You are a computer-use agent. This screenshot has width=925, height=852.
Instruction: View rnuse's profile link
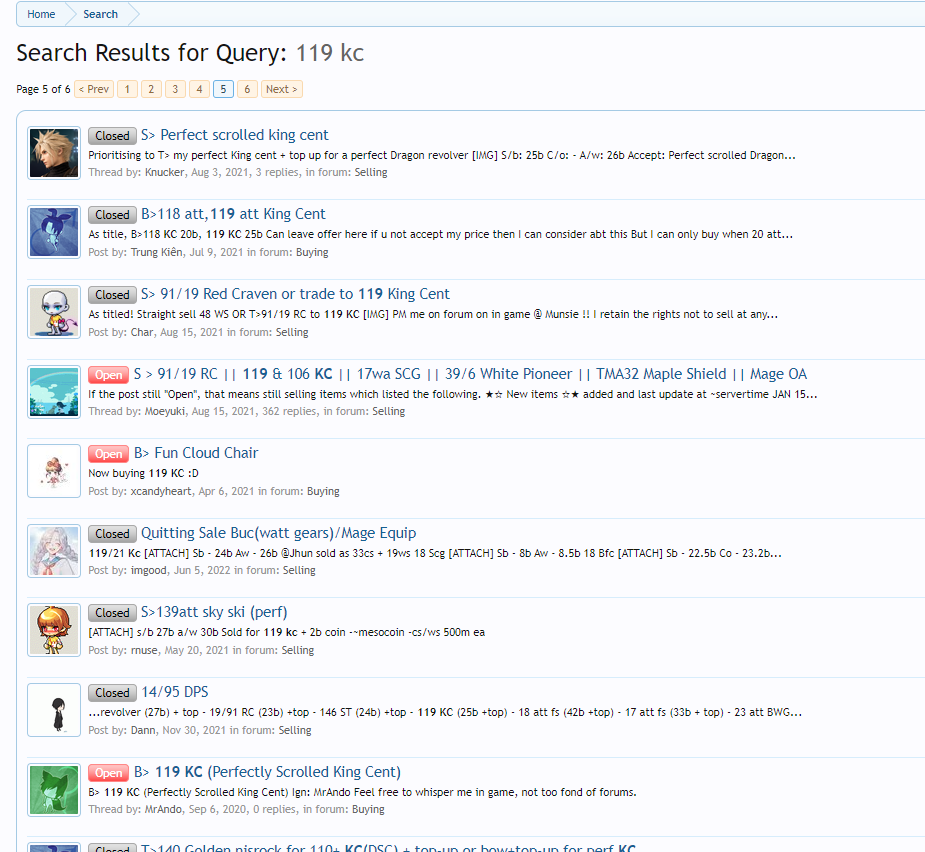[144, 650]
